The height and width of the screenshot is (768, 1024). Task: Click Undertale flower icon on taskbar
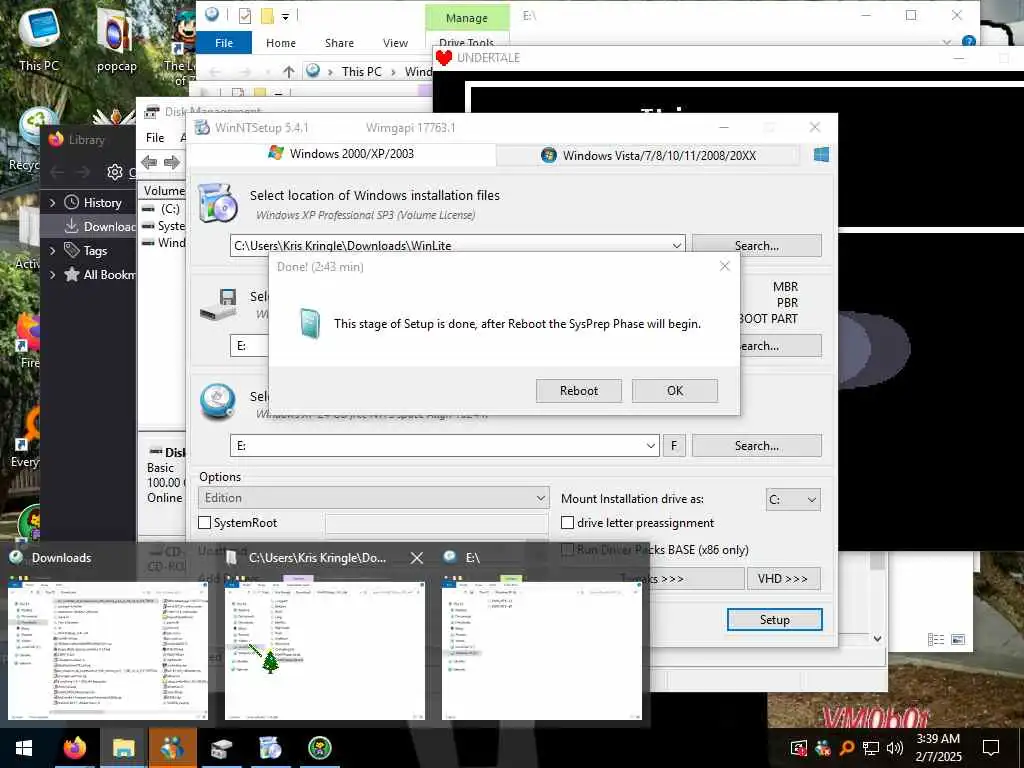(x=319, y=748)
